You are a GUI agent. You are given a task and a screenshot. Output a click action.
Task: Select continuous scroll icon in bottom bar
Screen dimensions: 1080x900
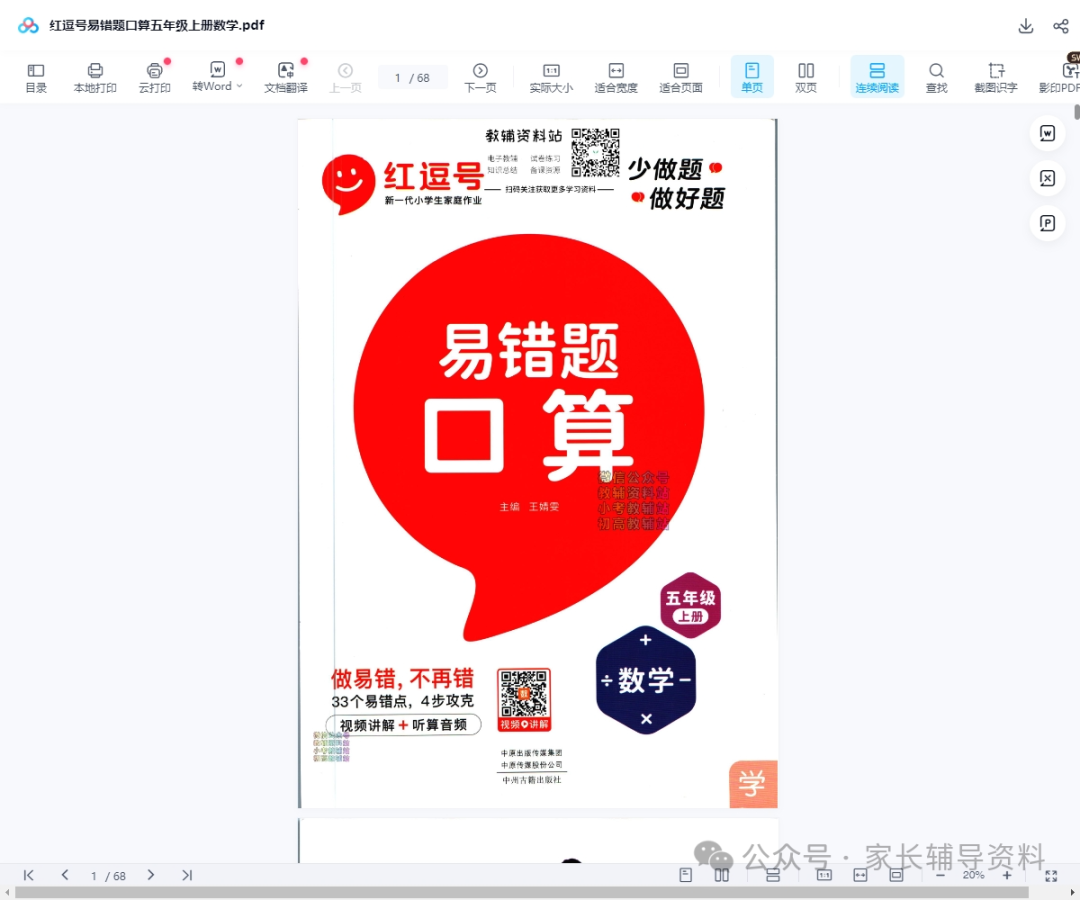[773, 875]
